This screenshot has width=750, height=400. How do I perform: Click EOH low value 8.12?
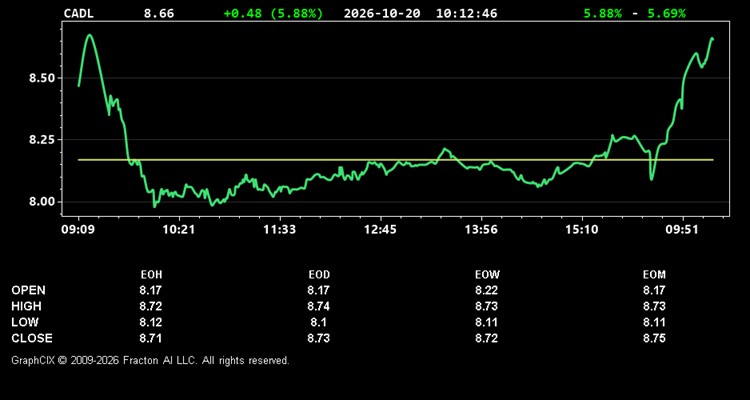tap(151, 322)
